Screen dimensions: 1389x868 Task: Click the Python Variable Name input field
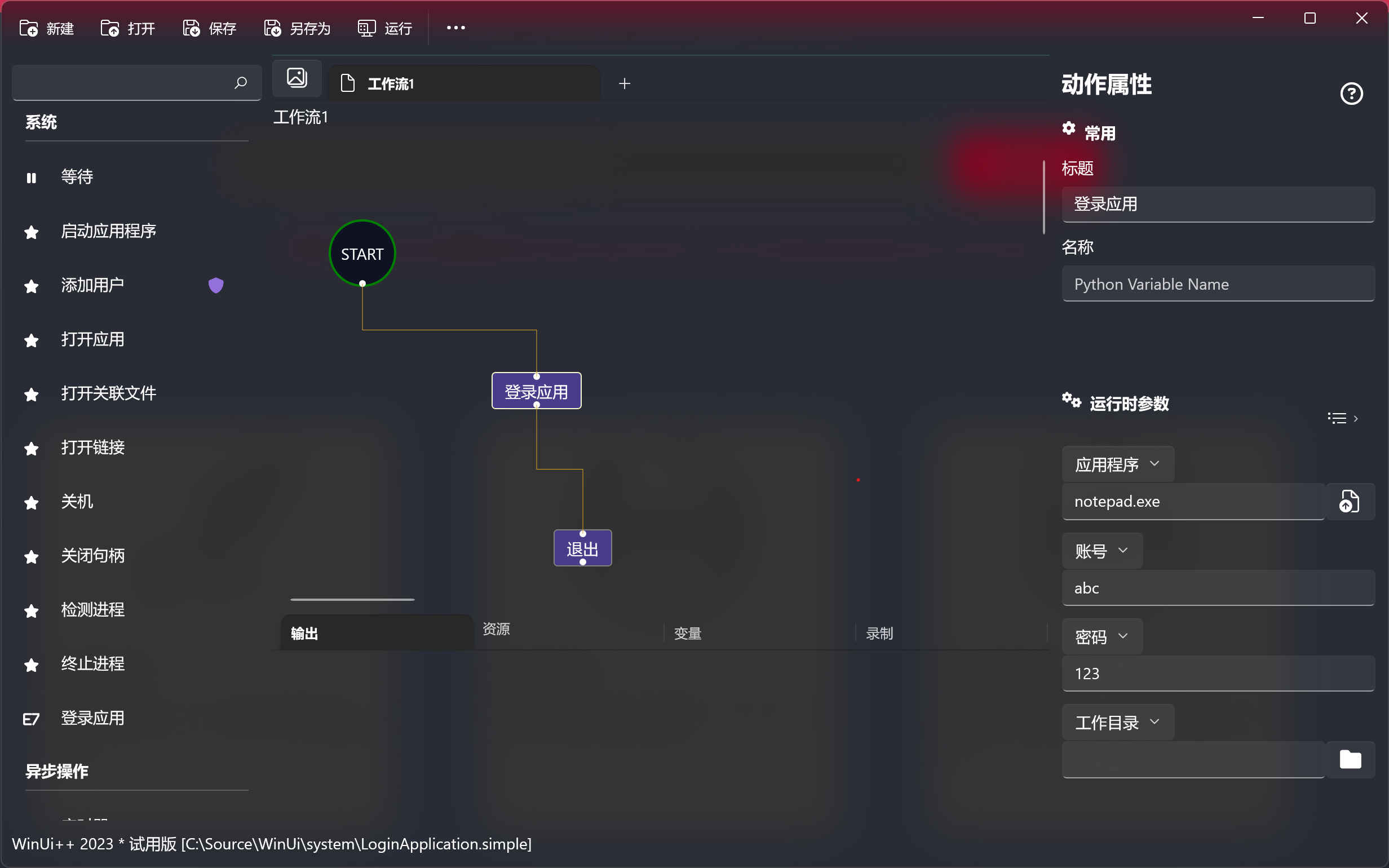point(1218,284)
